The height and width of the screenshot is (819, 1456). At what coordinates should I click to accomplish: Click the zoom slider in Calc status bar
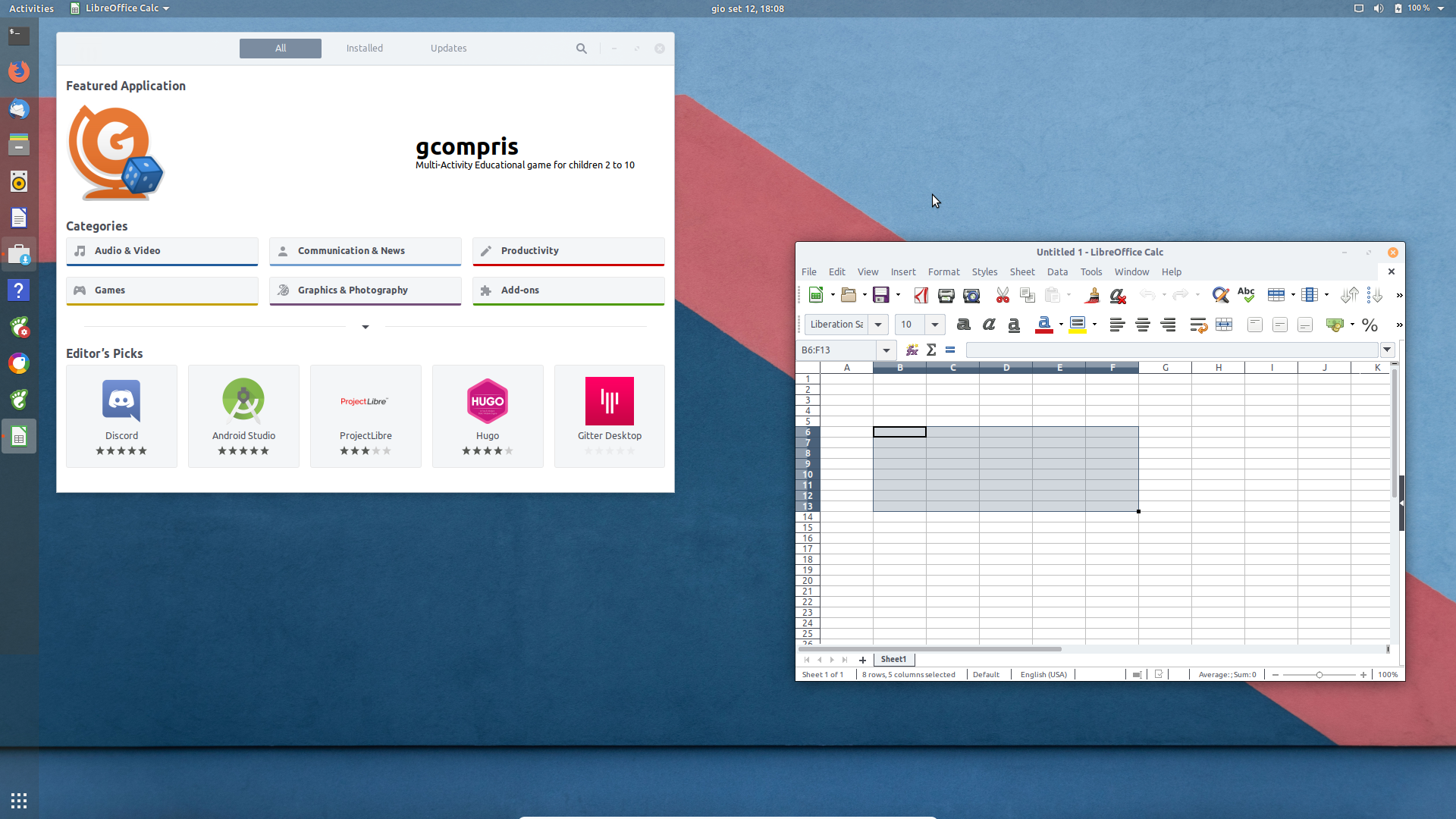click(1319, 675)
